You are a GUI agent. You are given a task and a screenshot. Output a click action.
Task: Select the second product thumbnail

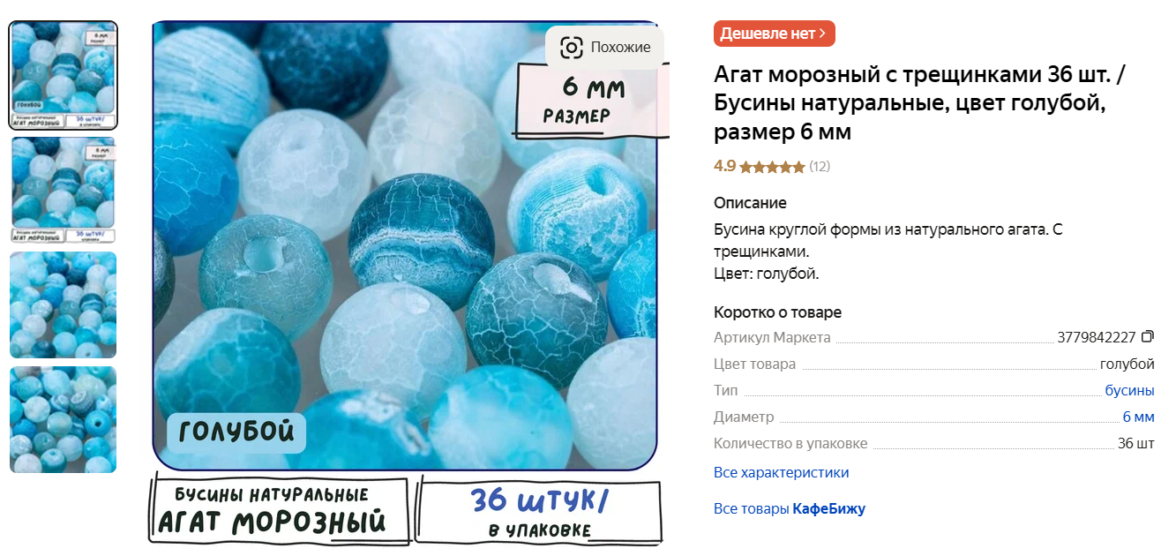[63, 190]
